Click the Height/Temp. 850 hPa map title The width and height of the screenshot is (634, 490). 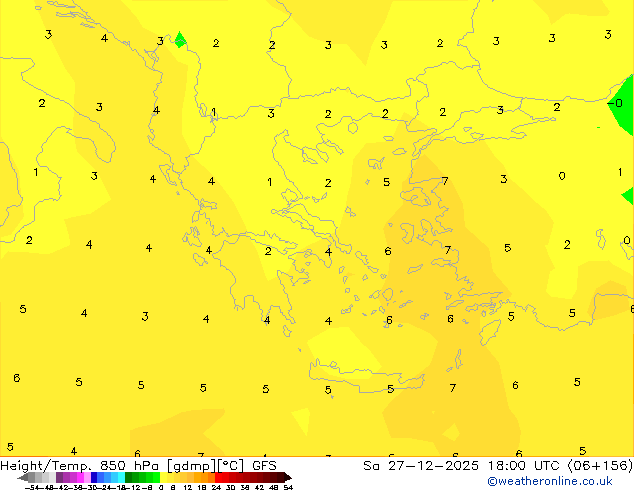(x=138, y=466)
